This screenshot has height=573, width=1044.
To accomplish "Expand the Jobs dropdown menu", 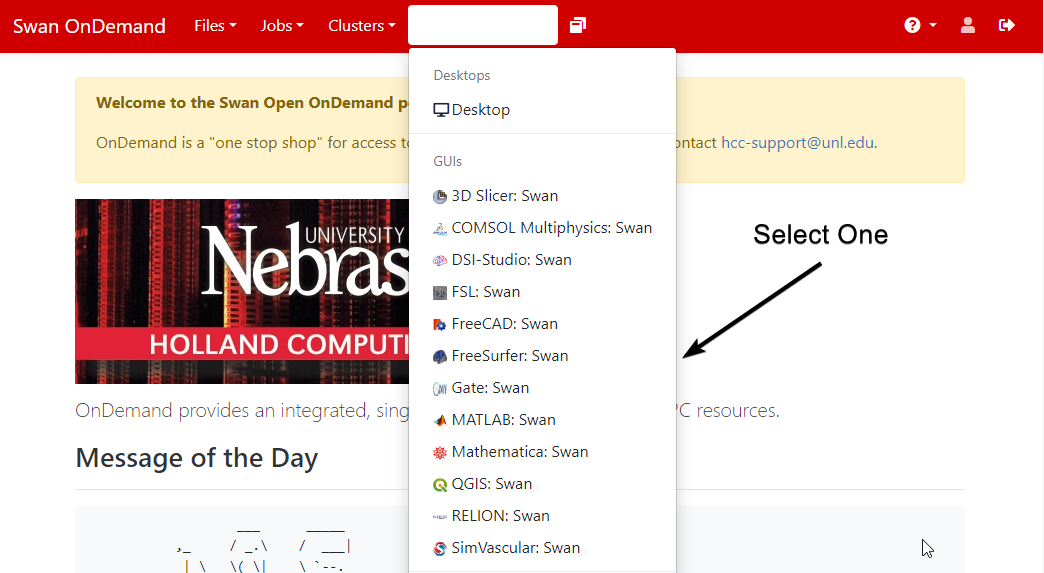I will pos(282,25).
